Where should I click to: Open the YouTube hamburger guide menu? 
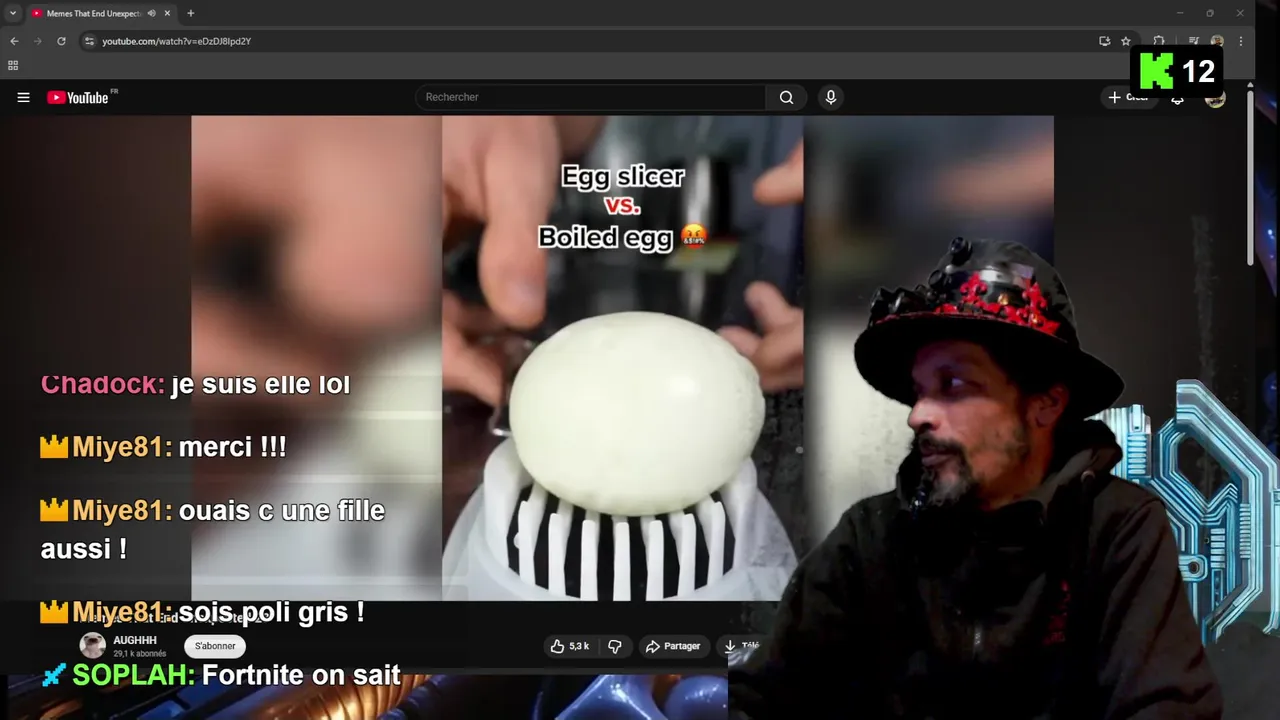(x=23, y=97)
